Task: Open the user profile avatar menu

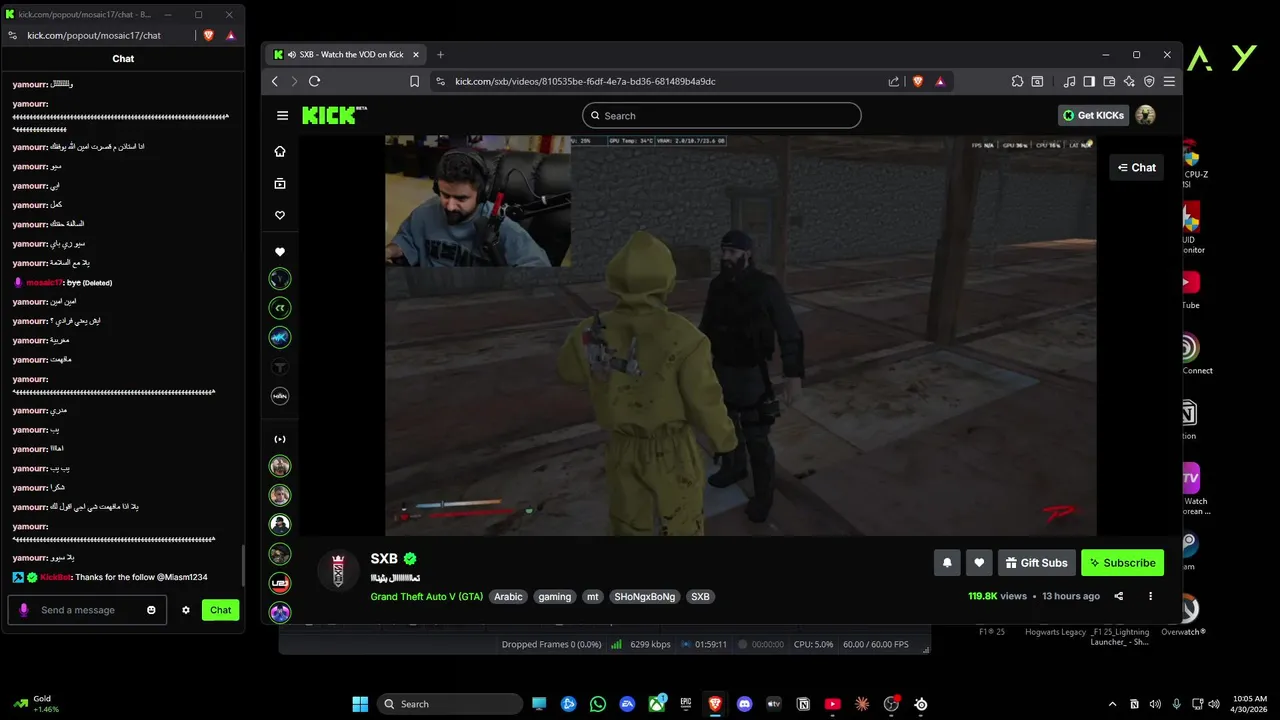Action: click(x=1146, y=115)
